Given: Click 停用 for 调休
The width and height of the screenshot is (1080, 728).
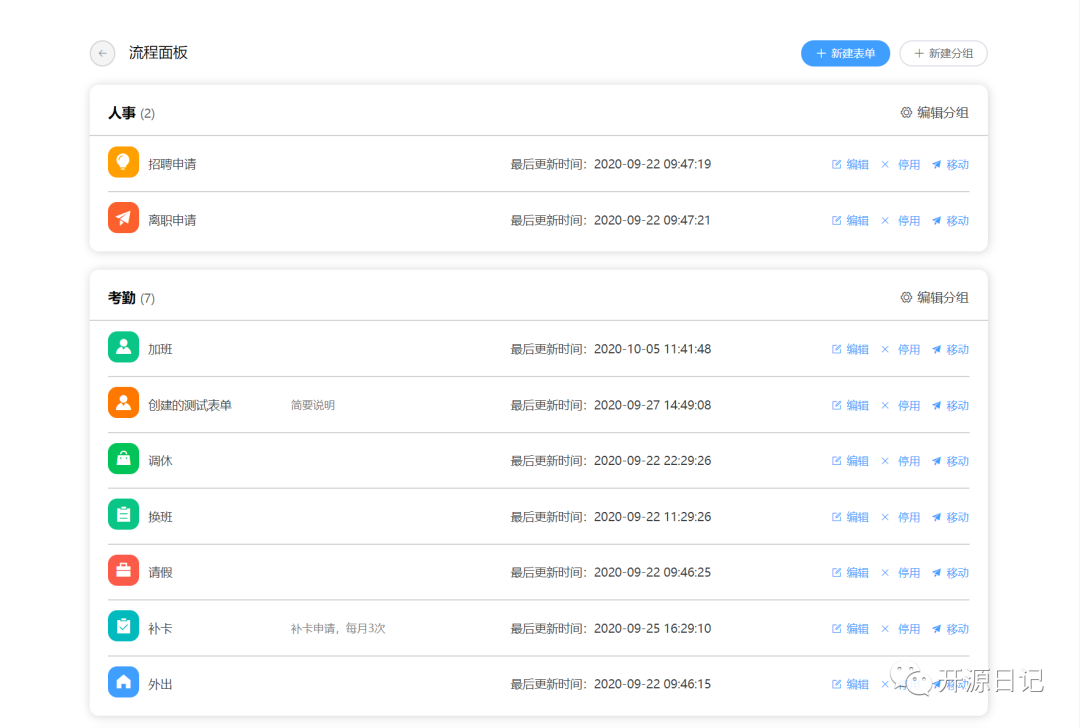Looking at the screenshot, I should click(900, 461).
